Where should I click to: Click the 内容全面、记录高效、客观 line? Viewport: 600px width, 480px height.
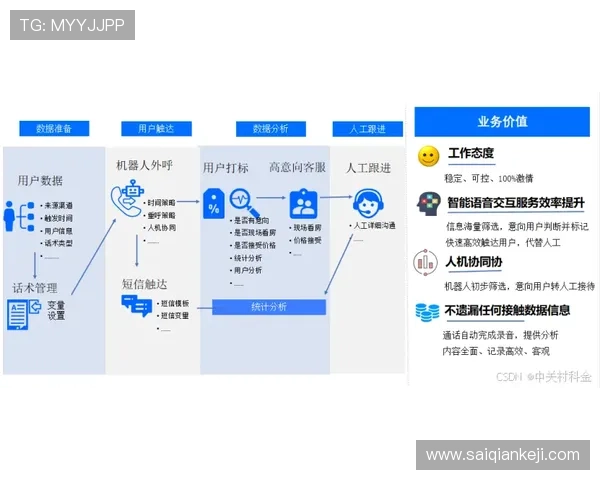tap(496, 351)
